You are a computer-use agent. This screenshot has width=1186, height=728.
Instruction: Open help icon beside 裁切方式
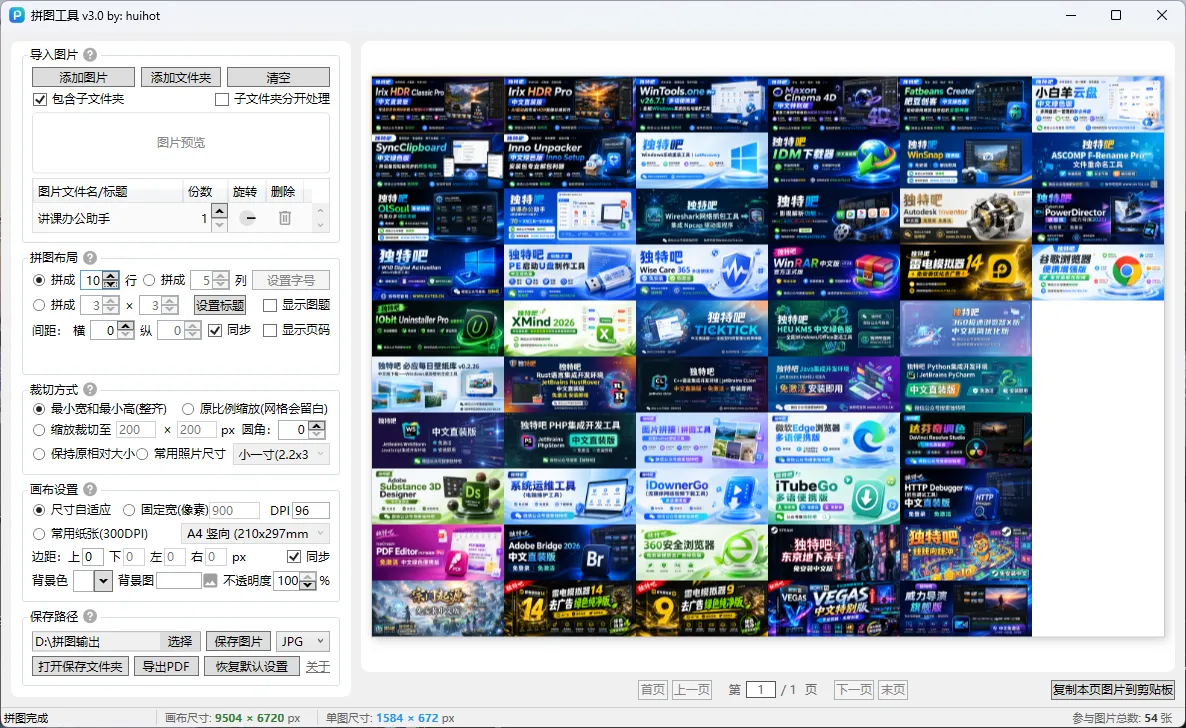pos(90,389)
